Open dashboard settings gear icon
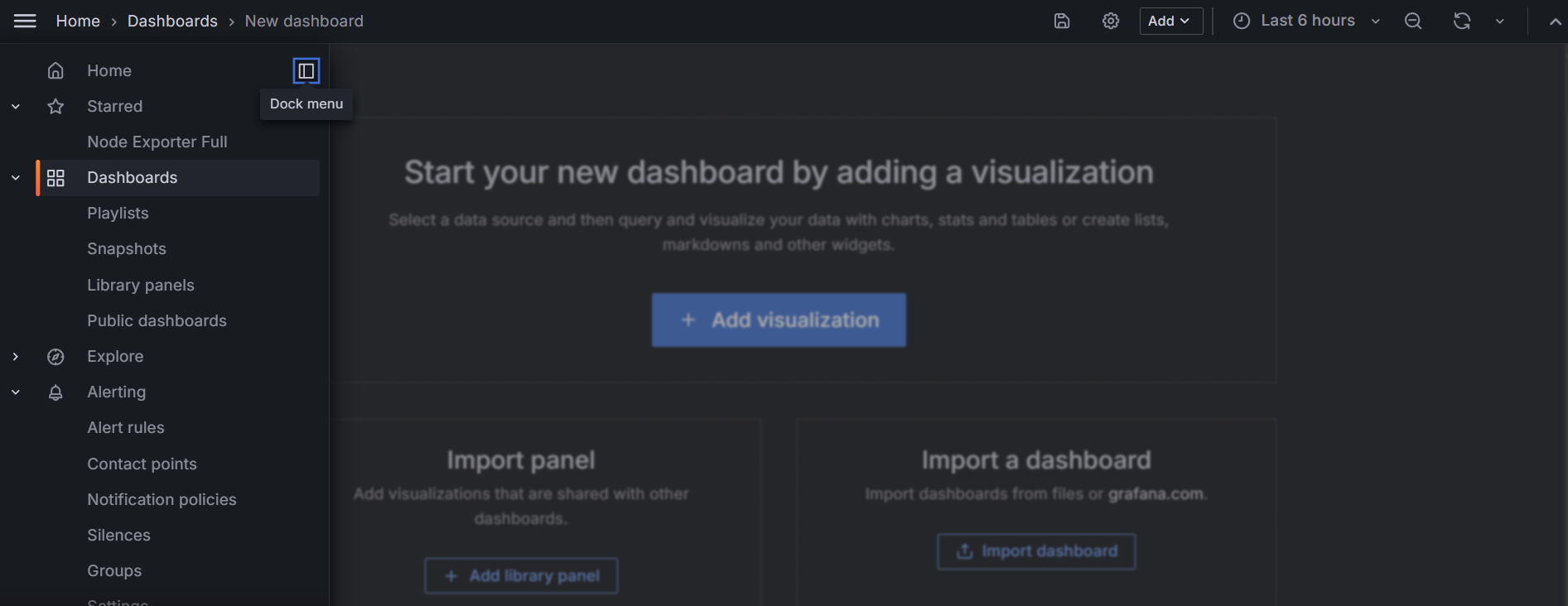This screenshot has height=606, width=1568. coord(1110,21)
